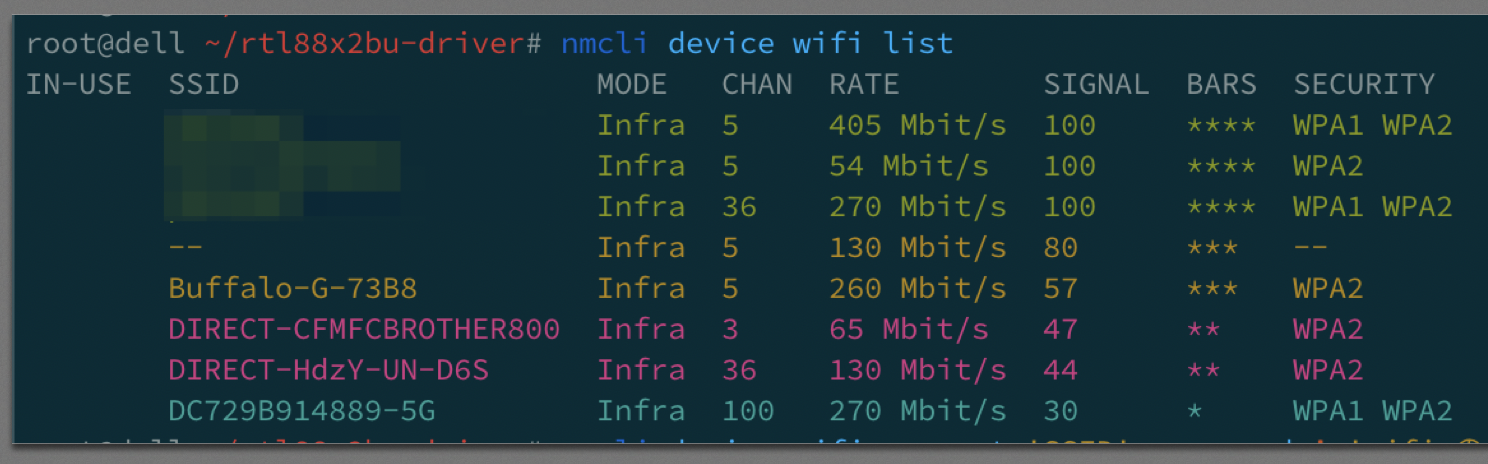The height and width of the screenshot is (464, 1488).
Task: Select the Buffalo-G-73B8 SSID text
Action: [292, 288]
